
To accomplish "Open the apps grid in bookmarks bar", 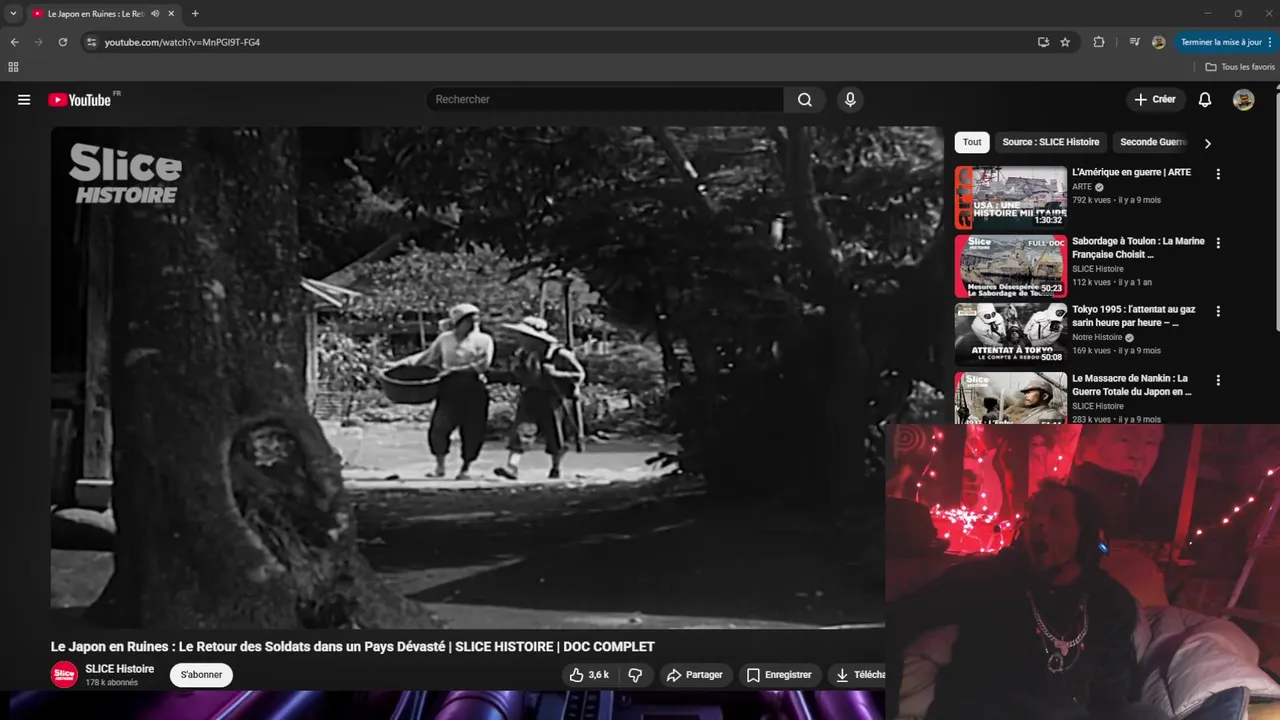I will (13, 67).
